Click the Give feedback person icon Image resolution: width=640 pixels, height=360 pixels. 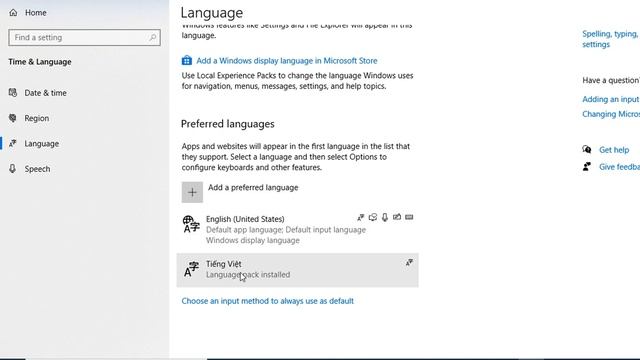click(x=587, y=167)
